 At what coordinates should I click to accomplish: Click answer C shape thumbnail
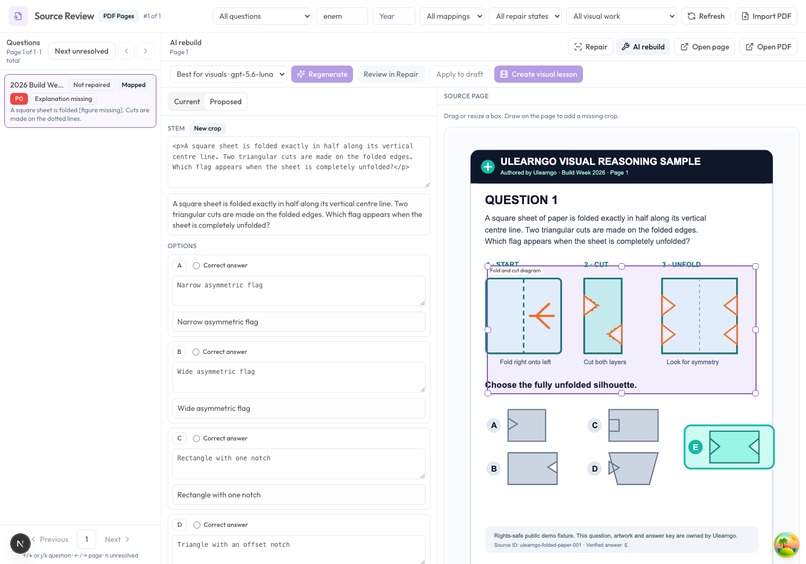(x=633, y=425)
